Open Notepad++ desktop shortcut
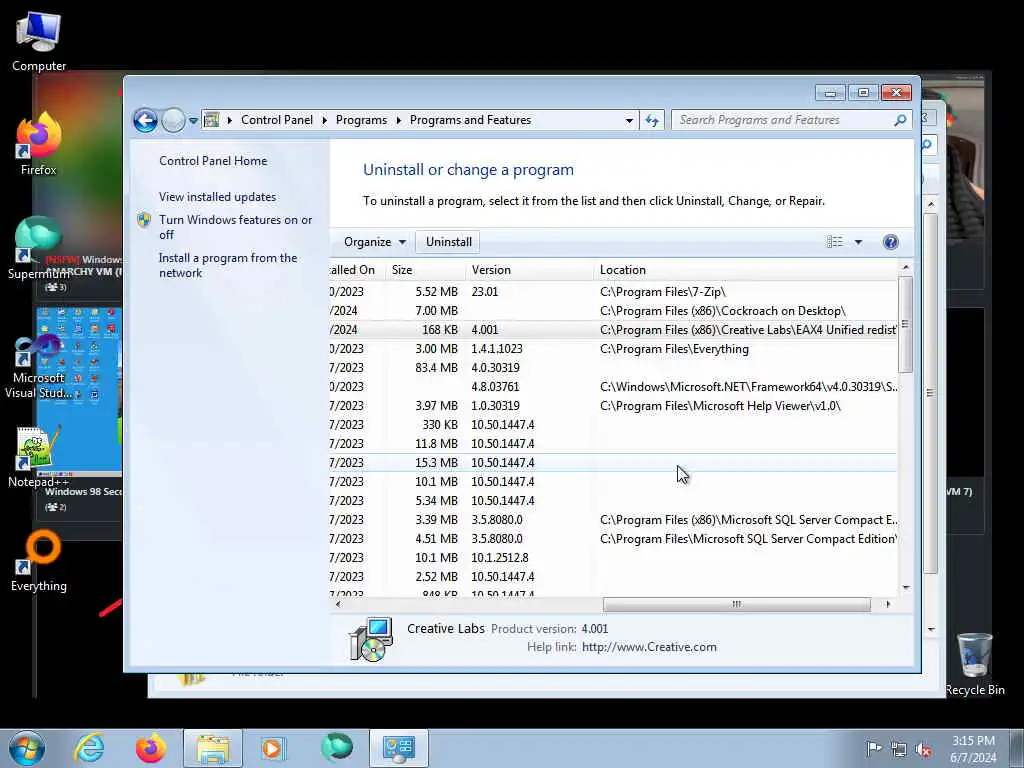 (x=38, y=457)
